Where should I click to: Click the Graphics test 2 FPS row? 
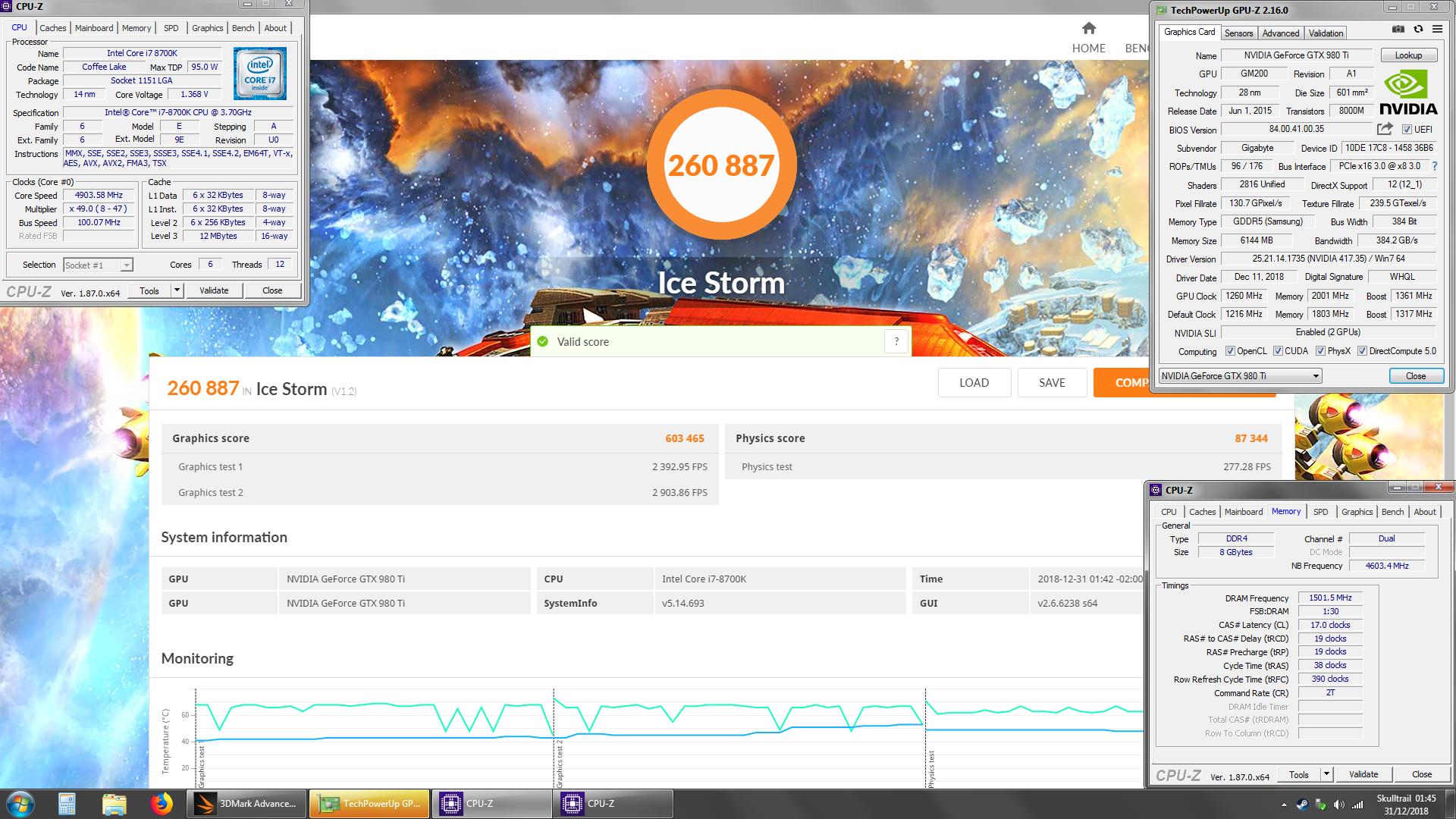coord(440,493)
